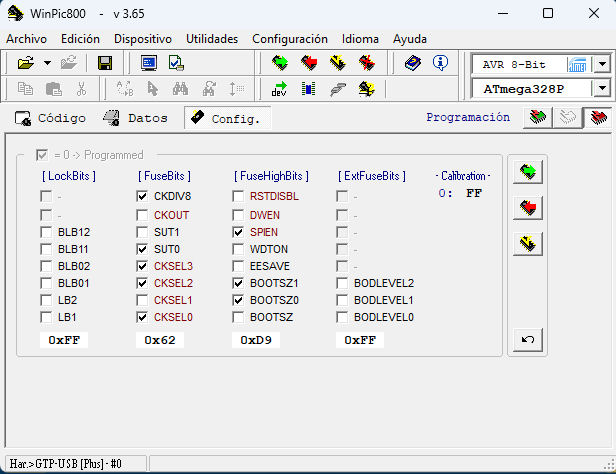Click the 'dev' green arrow detect icon
The image size is (616, 474).
tap(279, 89)
